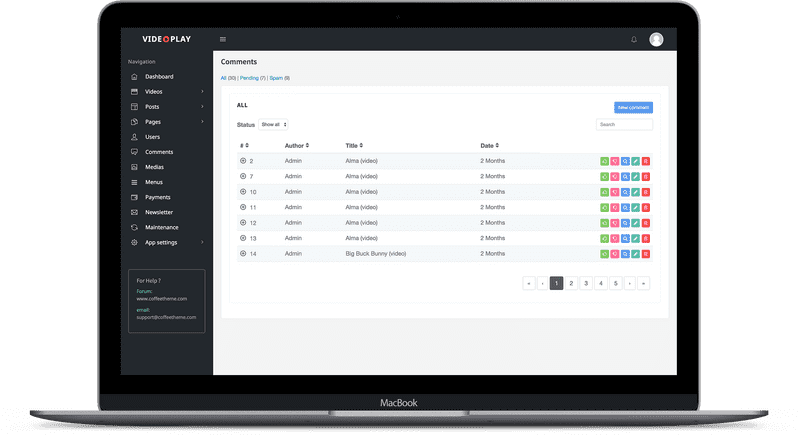Unapprove comment 13 with pink thumbs-down
Viewport: 800px width, 435px height.
[x=615, y=238]
